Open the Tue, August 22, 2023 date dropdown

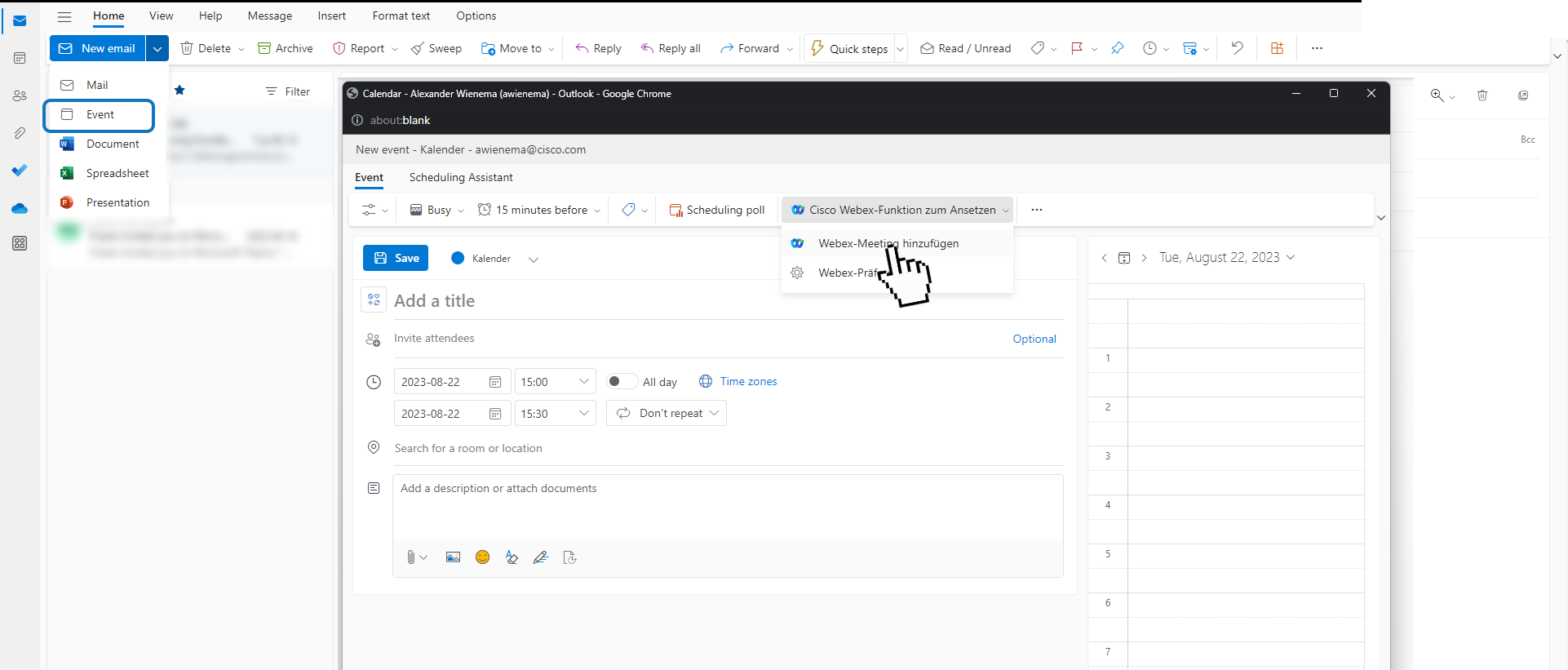coord(1227,257)
